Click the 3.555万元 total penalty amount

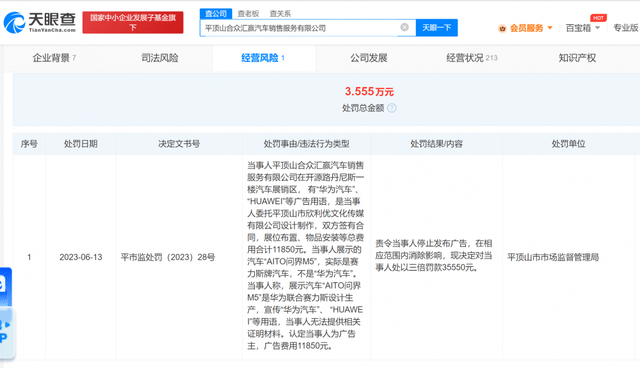click(369, 91)
